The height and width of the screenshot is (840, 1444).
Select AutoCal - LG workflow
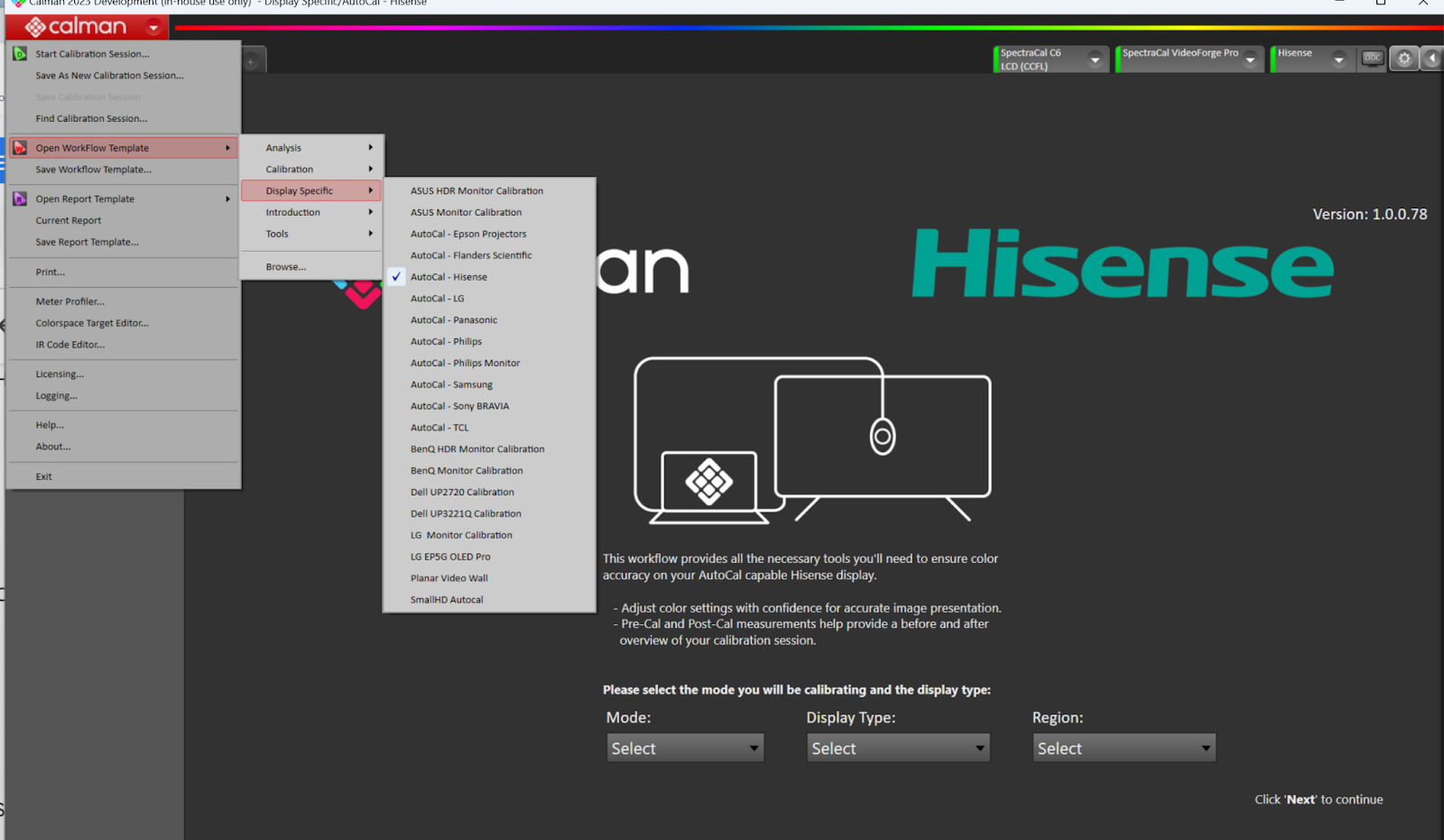click(x=489, y=299)
